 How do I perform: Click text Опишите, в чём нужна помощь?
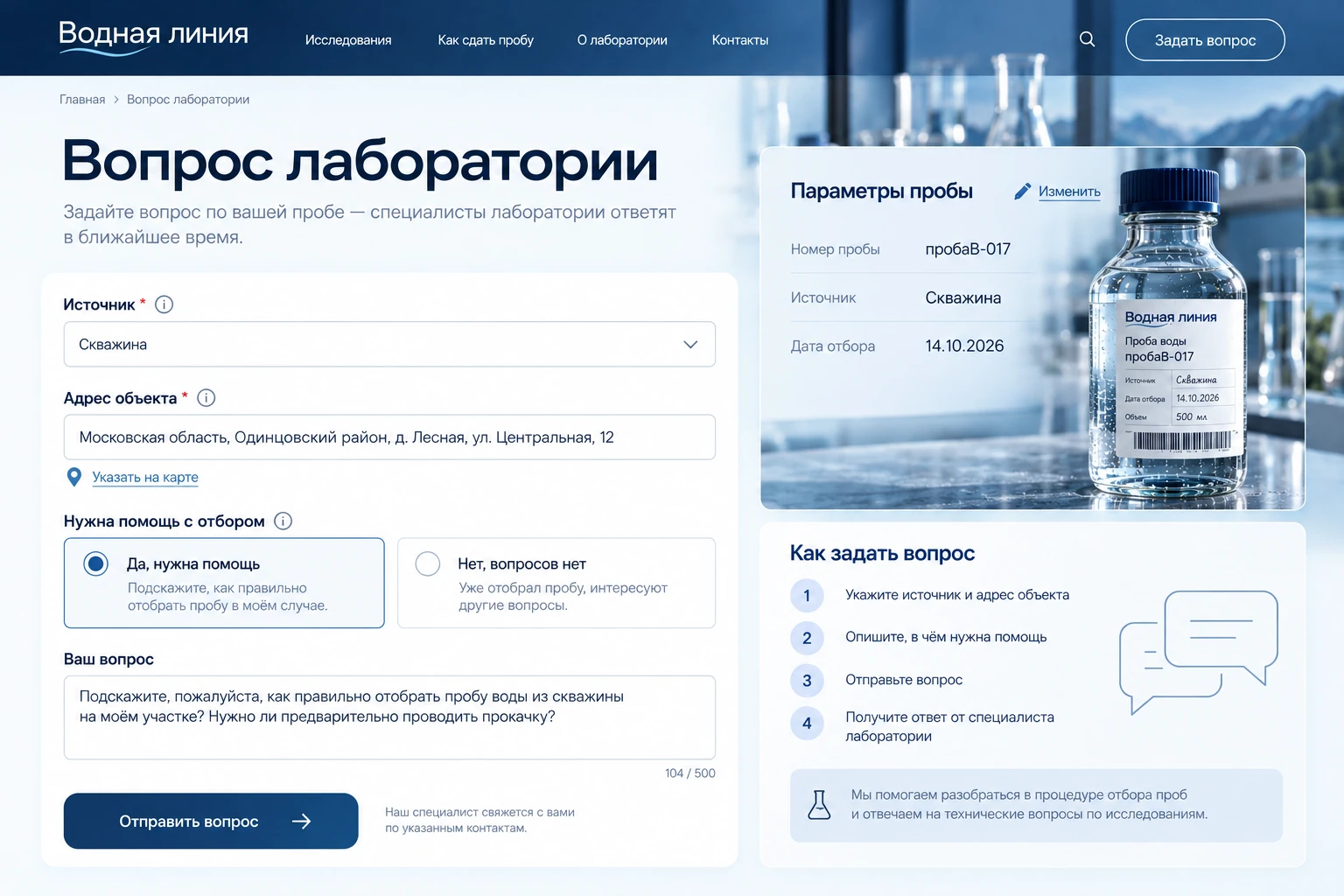pos(946,637)
